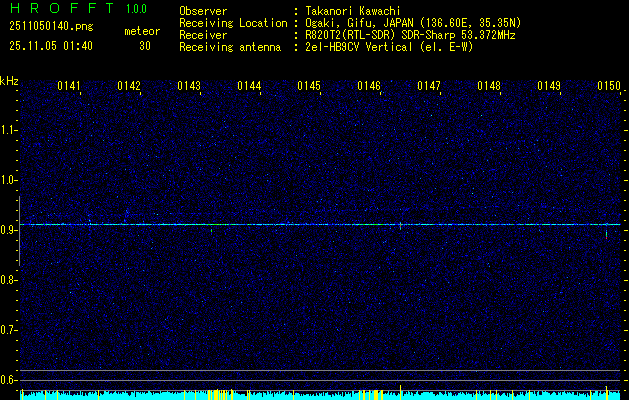Click the 0.7 kHz axis label

click(x=8, y=330)
